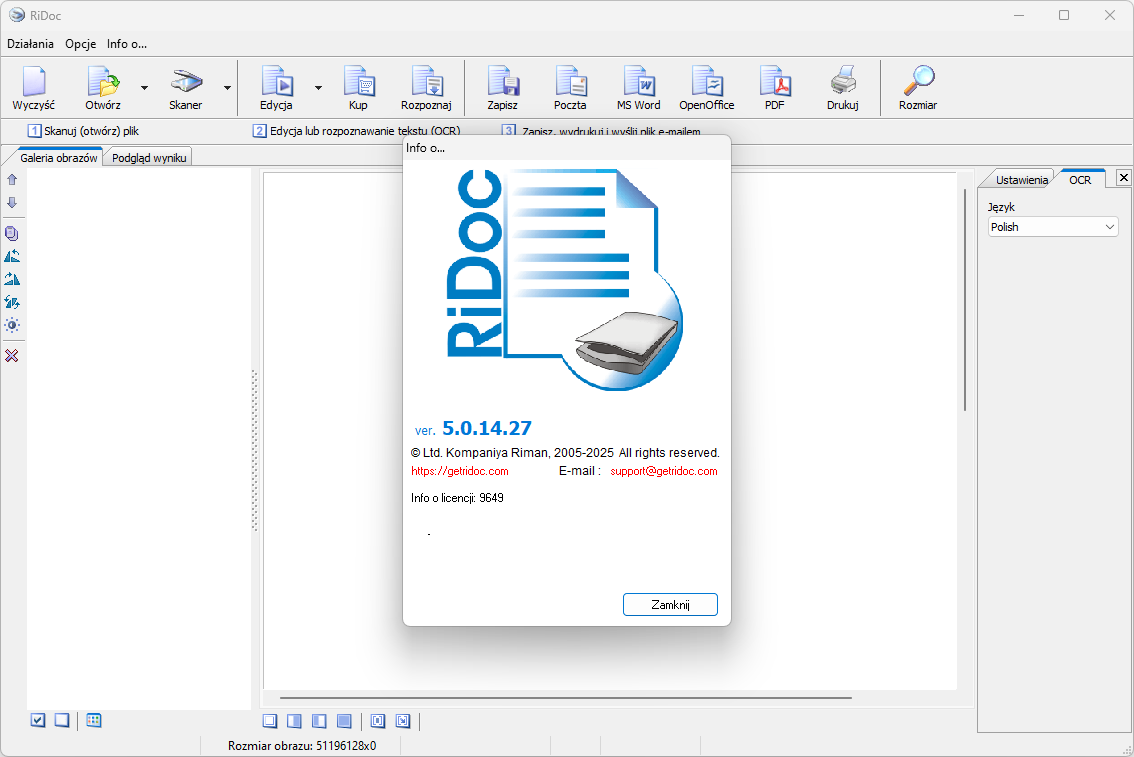
Task: Expand the Skaner dropdown arrow
Action: click(x=227, y=87)
